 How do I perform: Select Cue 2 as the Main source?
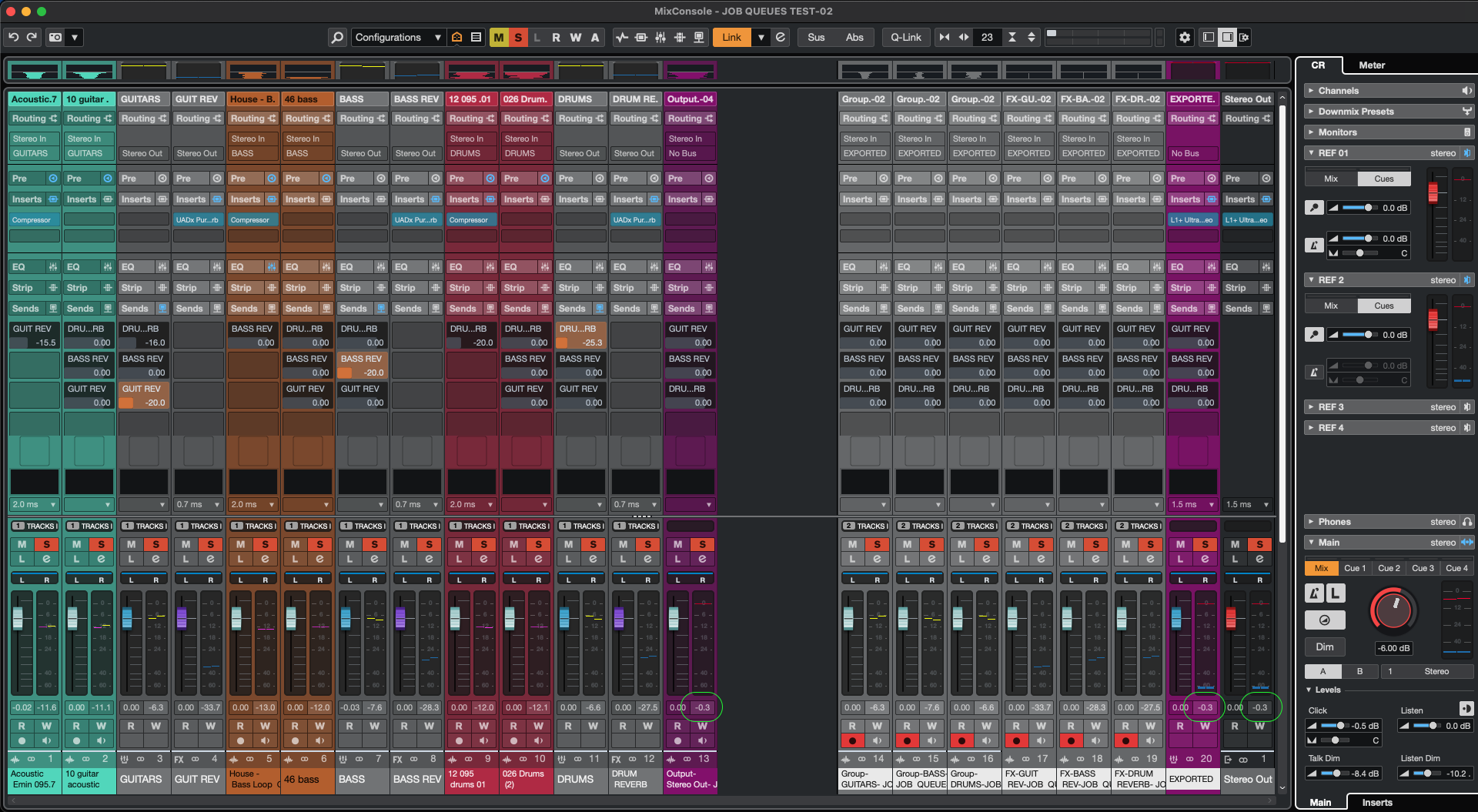(1389, 568)
